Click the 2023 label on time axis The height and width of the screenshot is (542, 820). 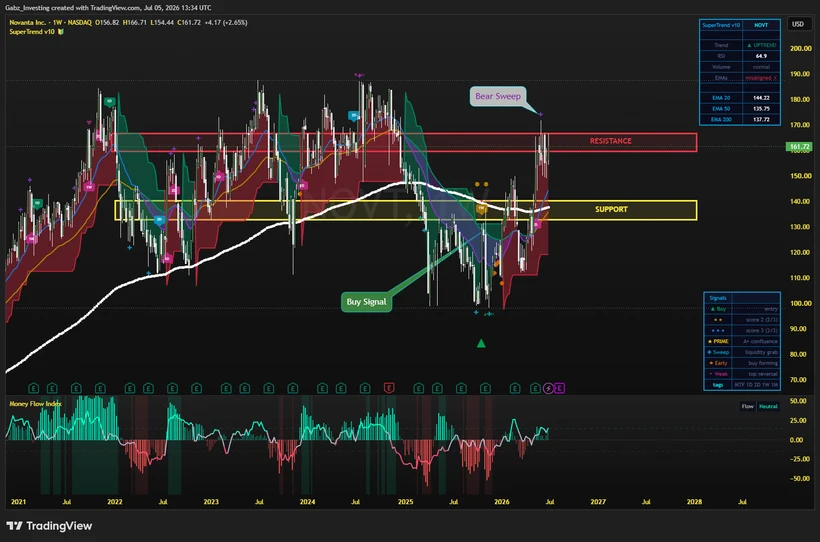tap(211, 502)
